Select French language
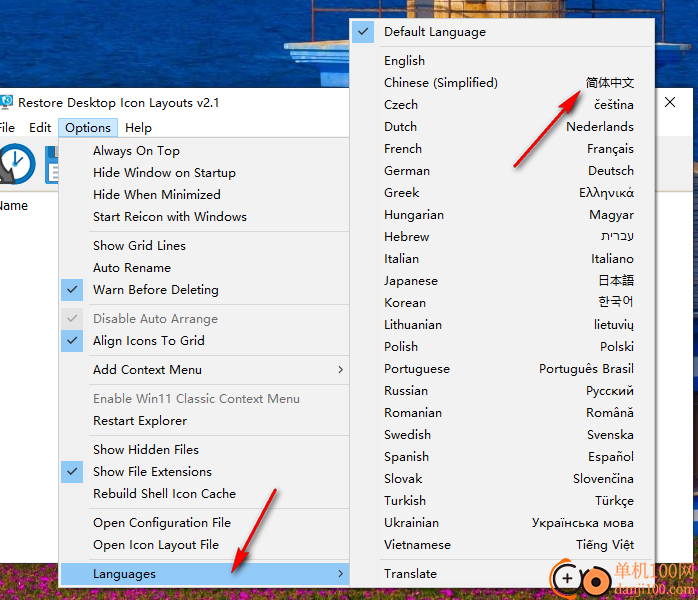Viewport: 698px width, 600px height. pyautogui.click(x=502, y=149)
